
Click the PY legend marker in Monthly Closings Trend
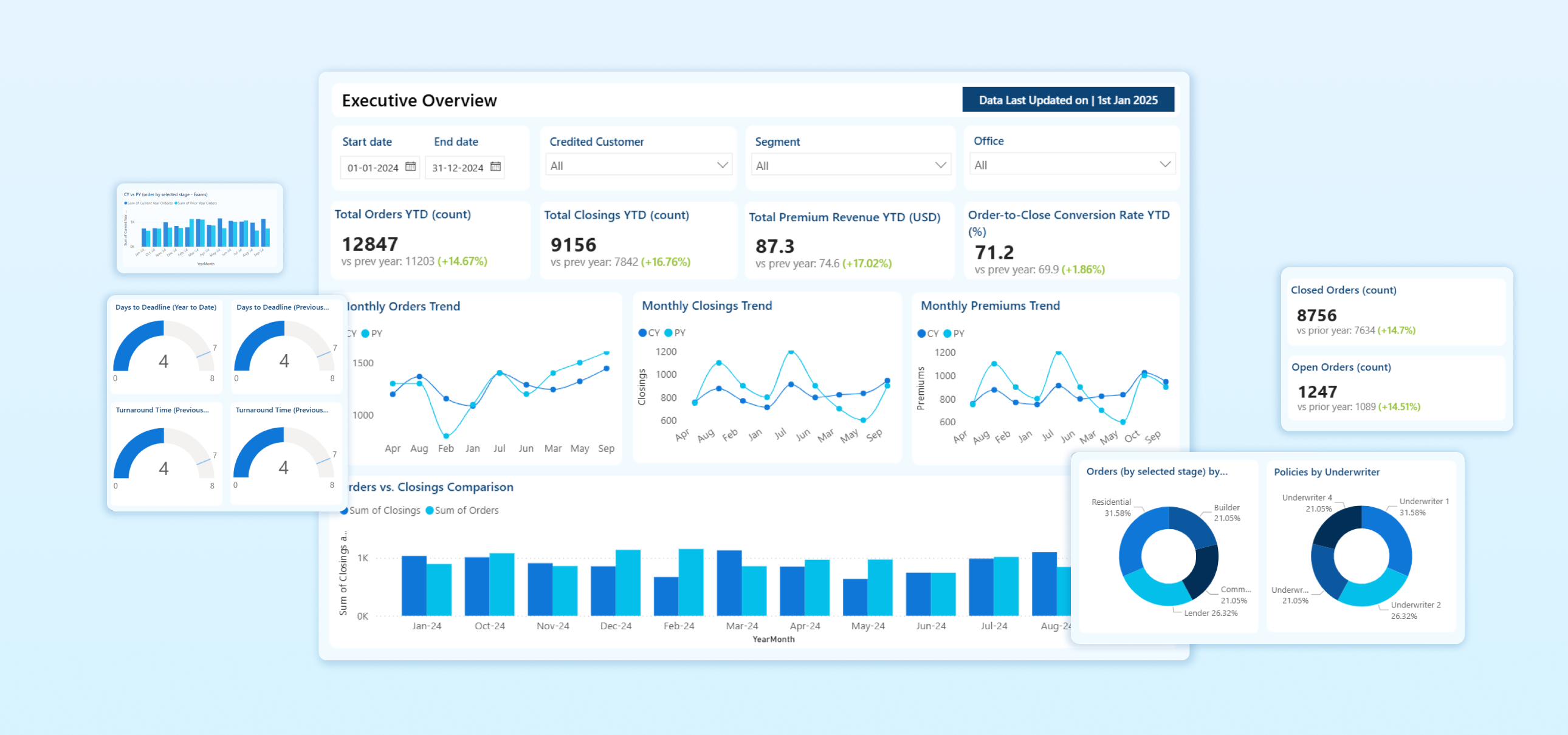click(x=669, y=333)
